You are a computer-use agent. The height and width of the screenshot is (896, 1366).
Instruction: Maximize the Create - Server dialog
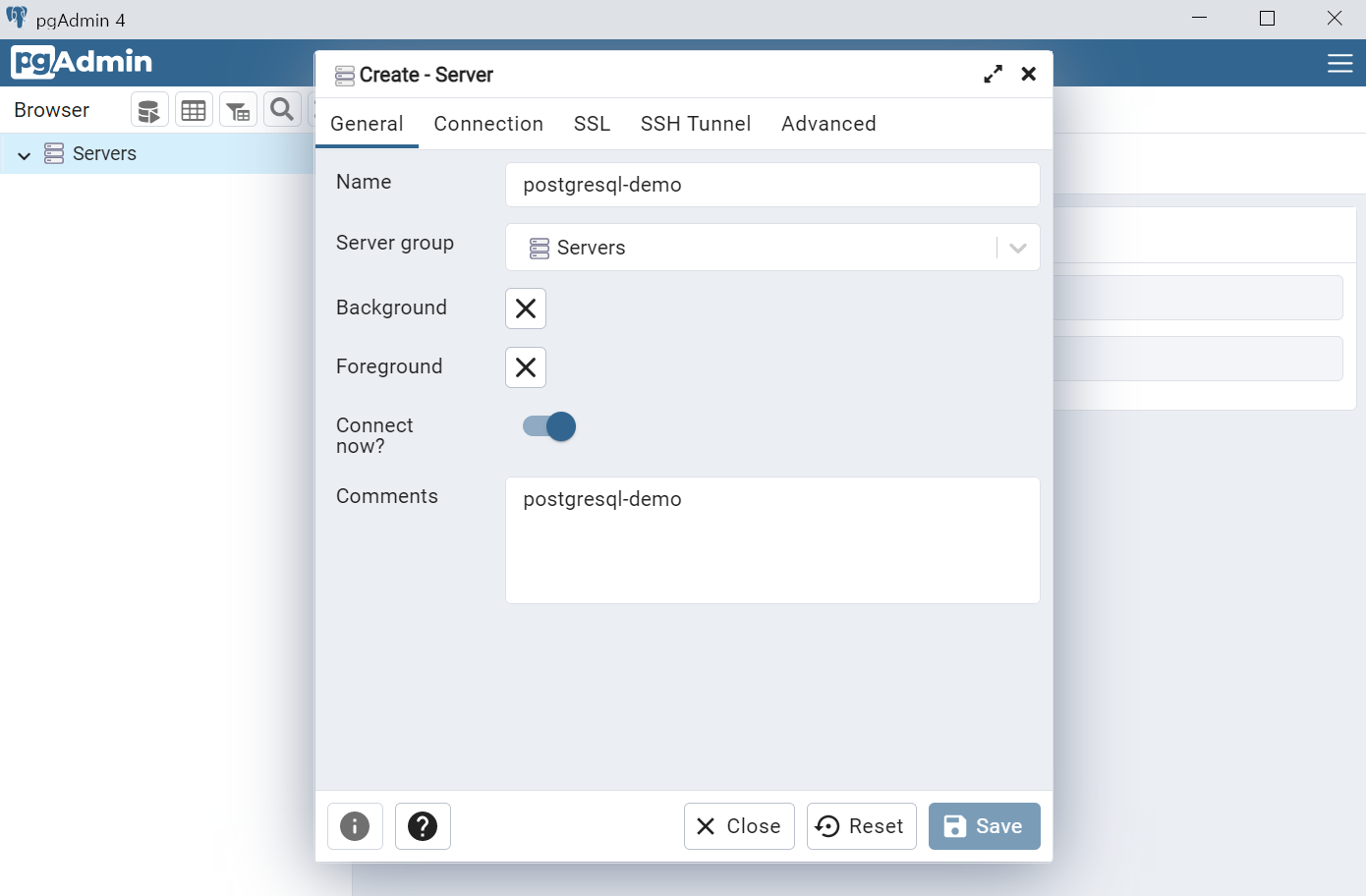tap(993, 74)
